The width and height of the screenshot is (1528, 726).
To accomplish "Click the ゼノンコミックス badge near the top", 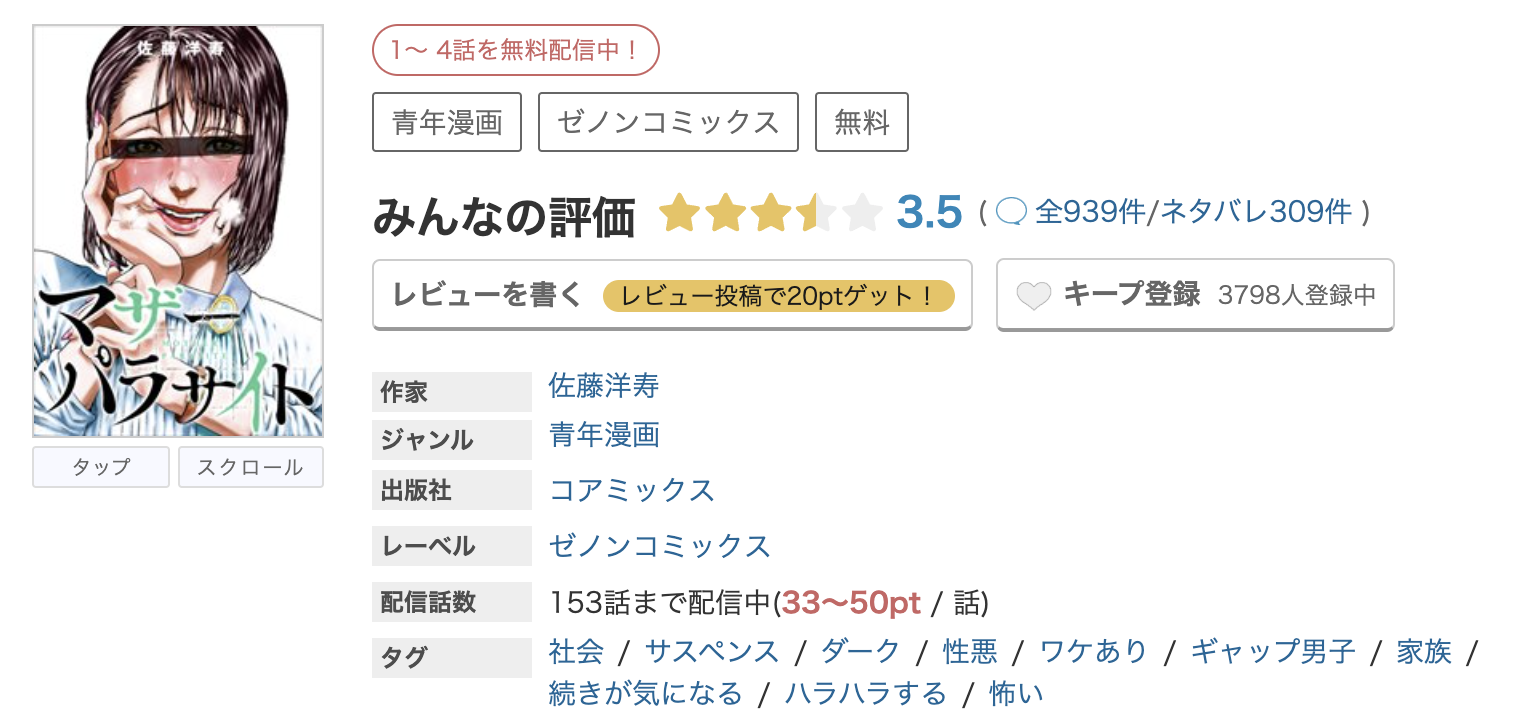I will point(668,121).
